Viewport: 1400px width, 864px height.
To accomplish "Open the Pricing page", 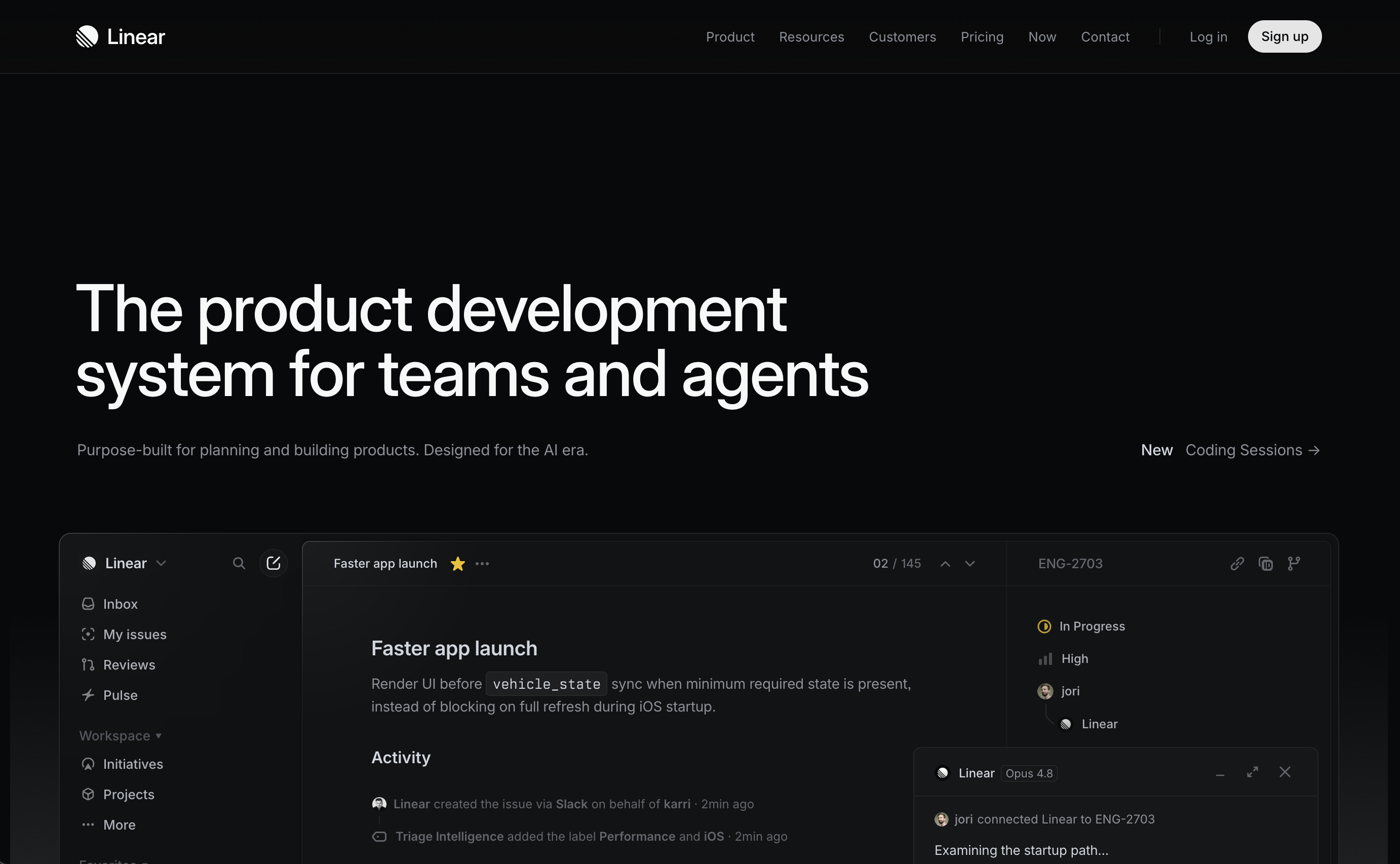I will 982,36.
